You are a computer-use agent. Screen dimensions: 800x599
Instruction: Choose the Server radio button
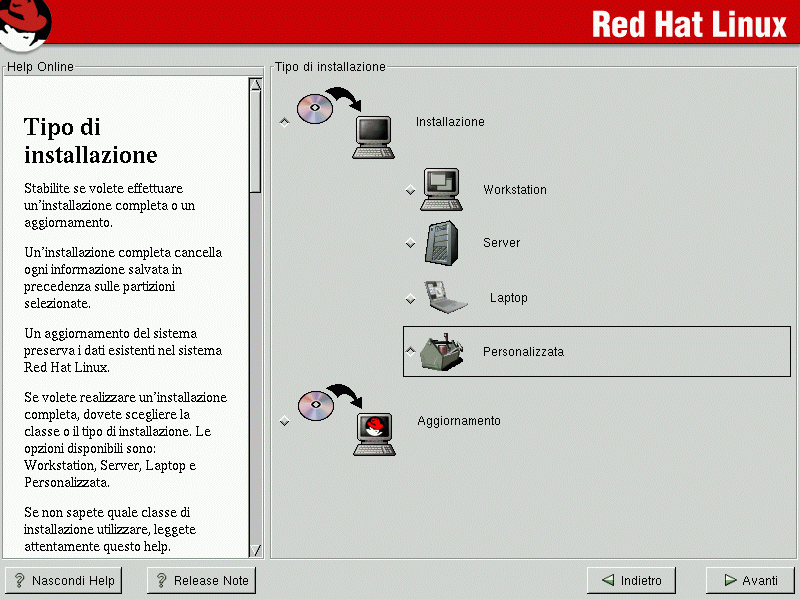coord(410,243)
